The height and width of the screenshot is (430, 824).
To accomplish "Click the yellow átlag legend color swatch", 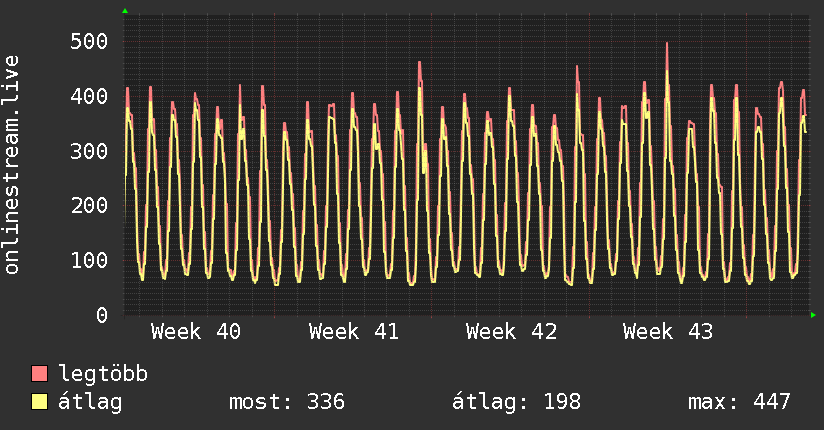I will pos(40,402).
